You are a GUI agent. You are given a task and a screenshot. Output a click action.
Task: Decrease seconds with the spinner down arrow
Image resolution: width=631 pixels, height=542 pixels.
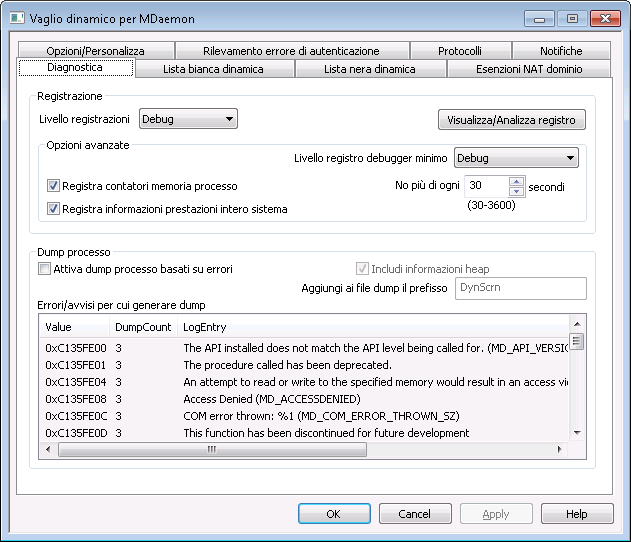tap(516, 192)
